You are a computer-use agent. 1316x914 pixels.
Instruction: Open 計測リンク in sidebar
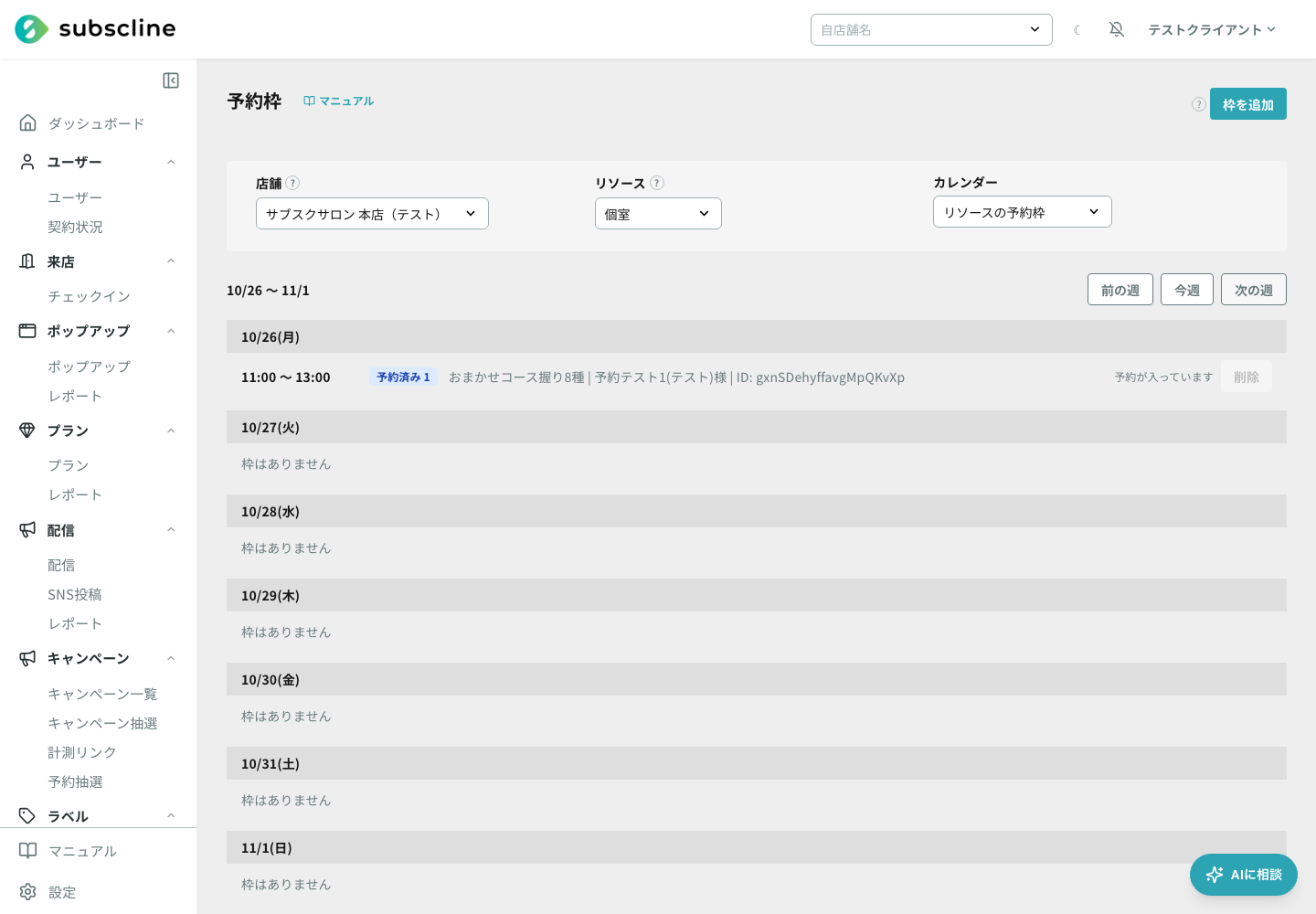pyautogui.click(x=82, y=752)
